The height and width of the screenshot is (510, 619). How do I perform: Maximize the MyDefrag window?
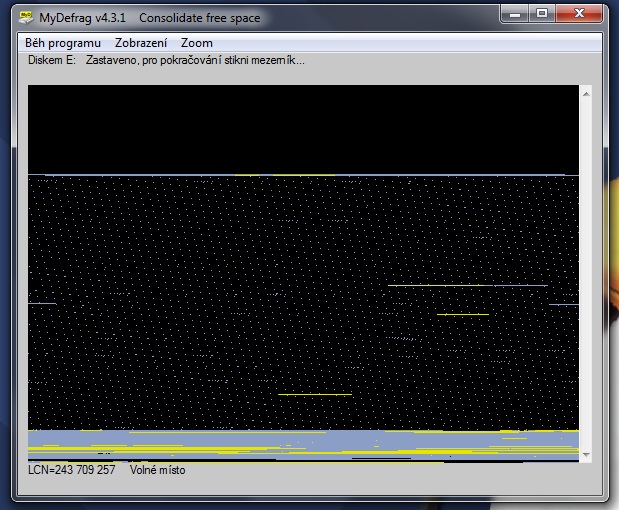pos(542,14)
